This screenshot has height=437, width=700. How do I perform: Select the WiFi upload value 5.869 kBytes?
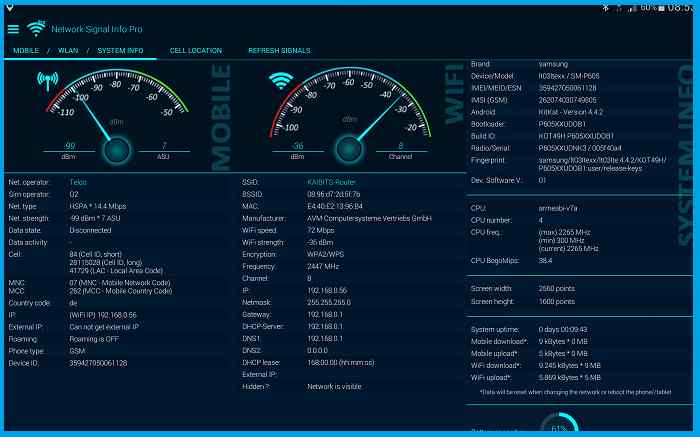[570, 377]
